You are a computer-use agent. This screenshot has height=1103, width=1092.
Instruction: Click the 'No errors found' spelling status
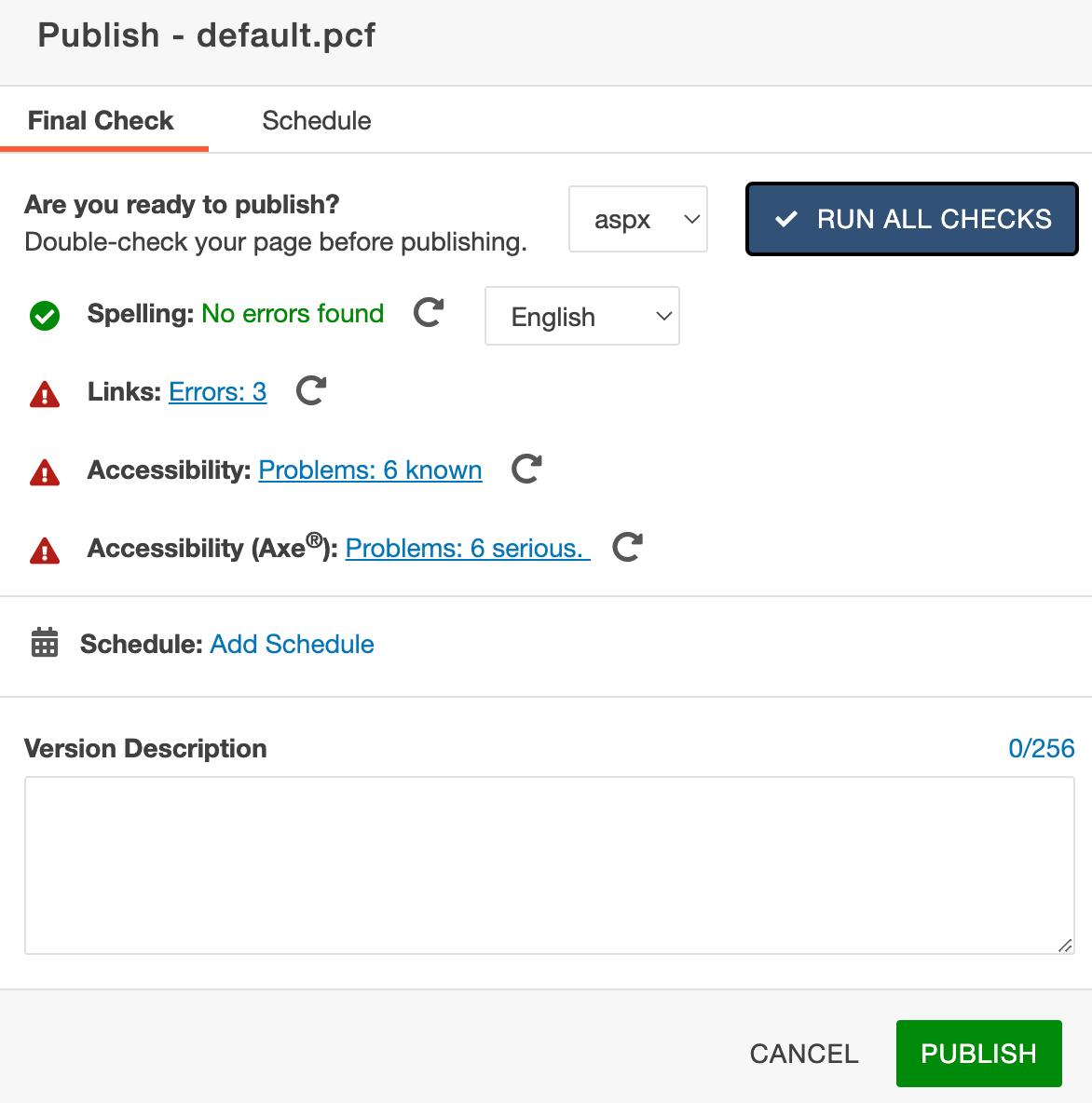(x=293, y=313)
